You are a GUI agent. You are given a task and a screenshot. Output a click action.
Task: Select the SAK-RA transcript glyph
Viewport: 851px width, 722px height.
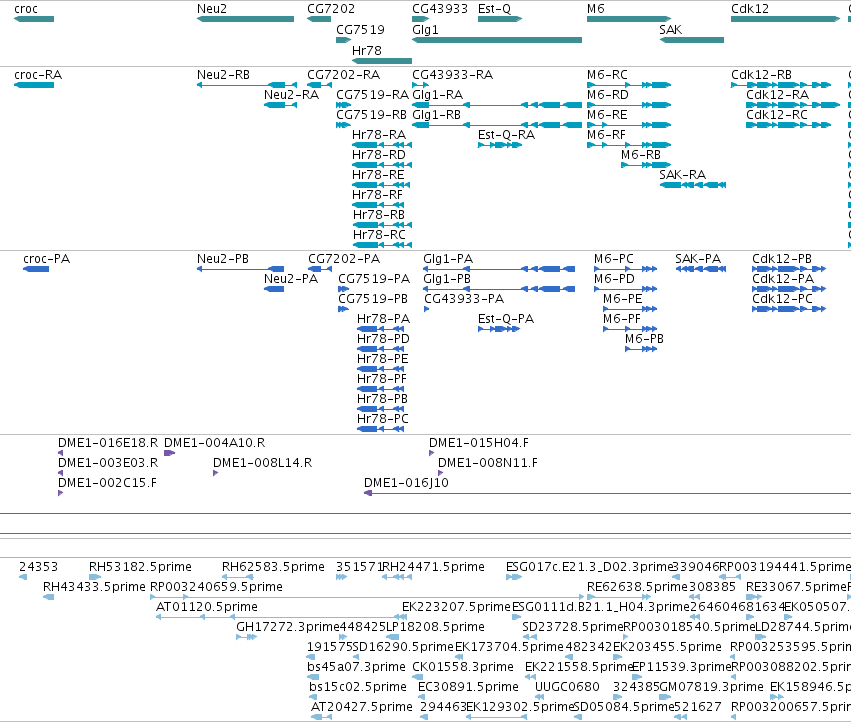point(693,185)
